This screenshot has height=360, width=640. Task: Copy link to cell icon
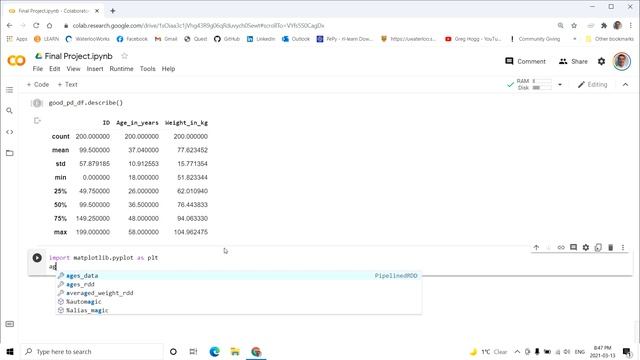(x=561, y=247)
